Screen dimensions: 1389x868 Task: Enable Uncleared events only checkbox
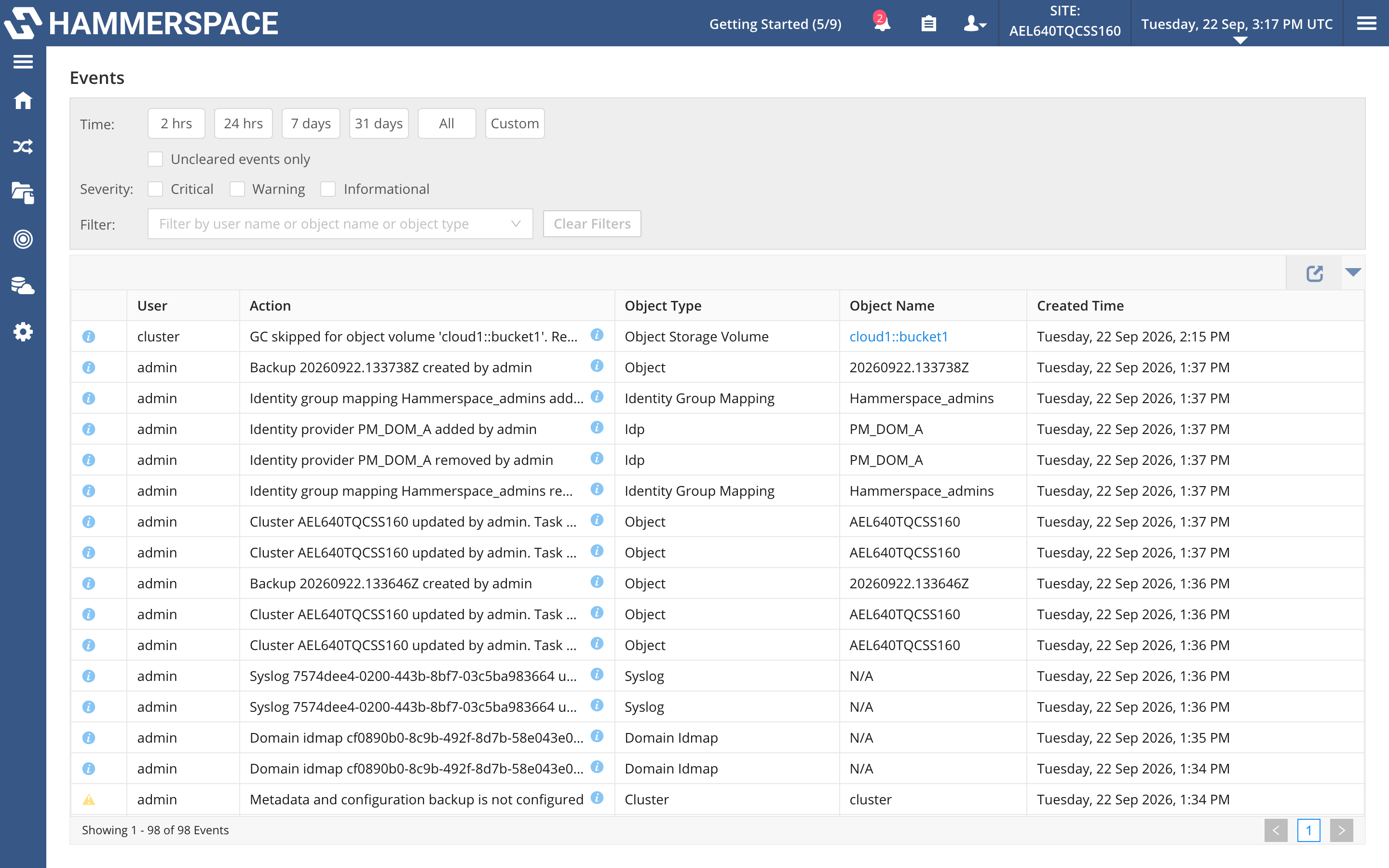pos(156,159)
